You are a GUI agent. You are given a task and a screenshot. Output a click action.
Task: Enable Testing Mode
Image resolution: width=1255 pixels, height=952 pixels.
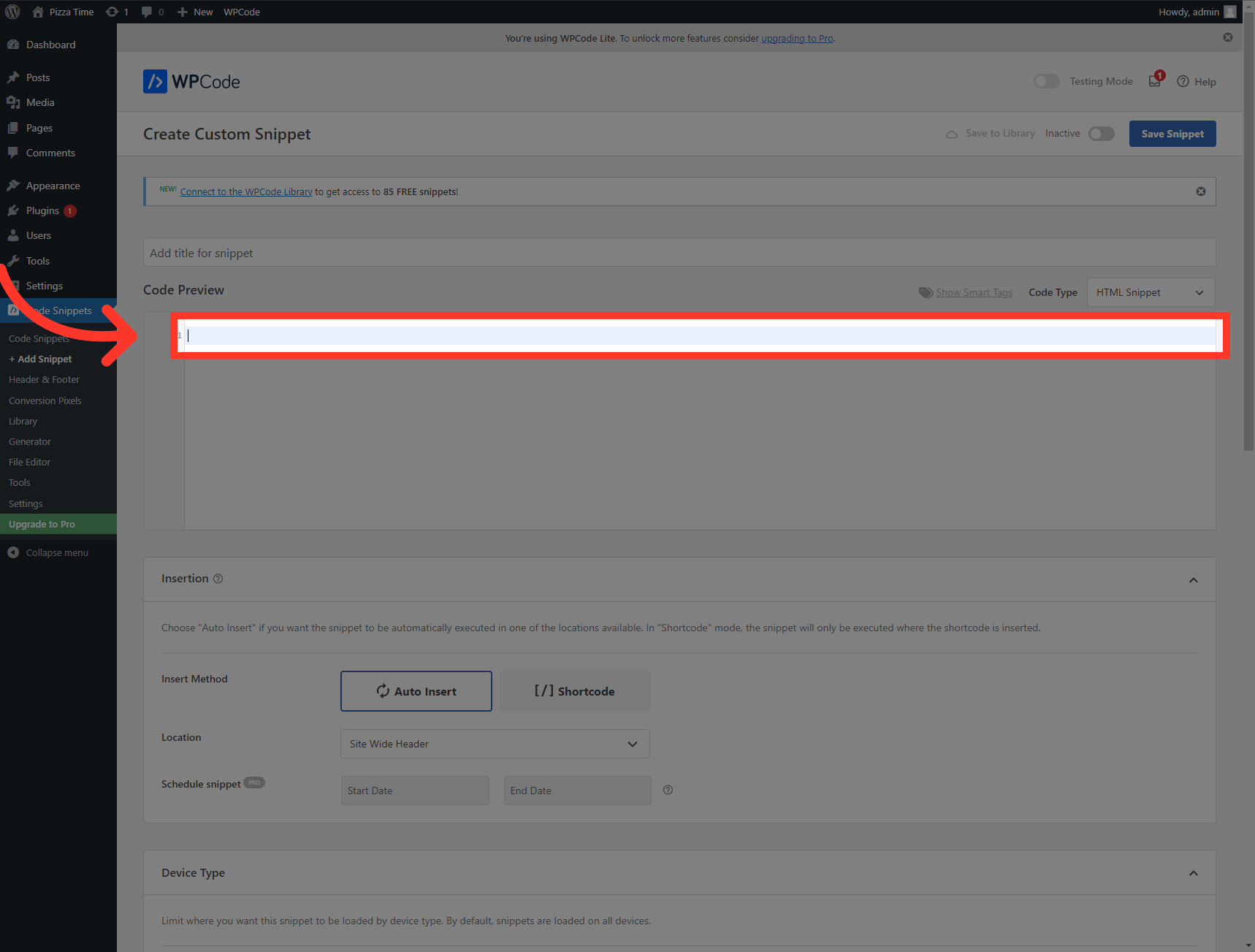point(1046,81)
